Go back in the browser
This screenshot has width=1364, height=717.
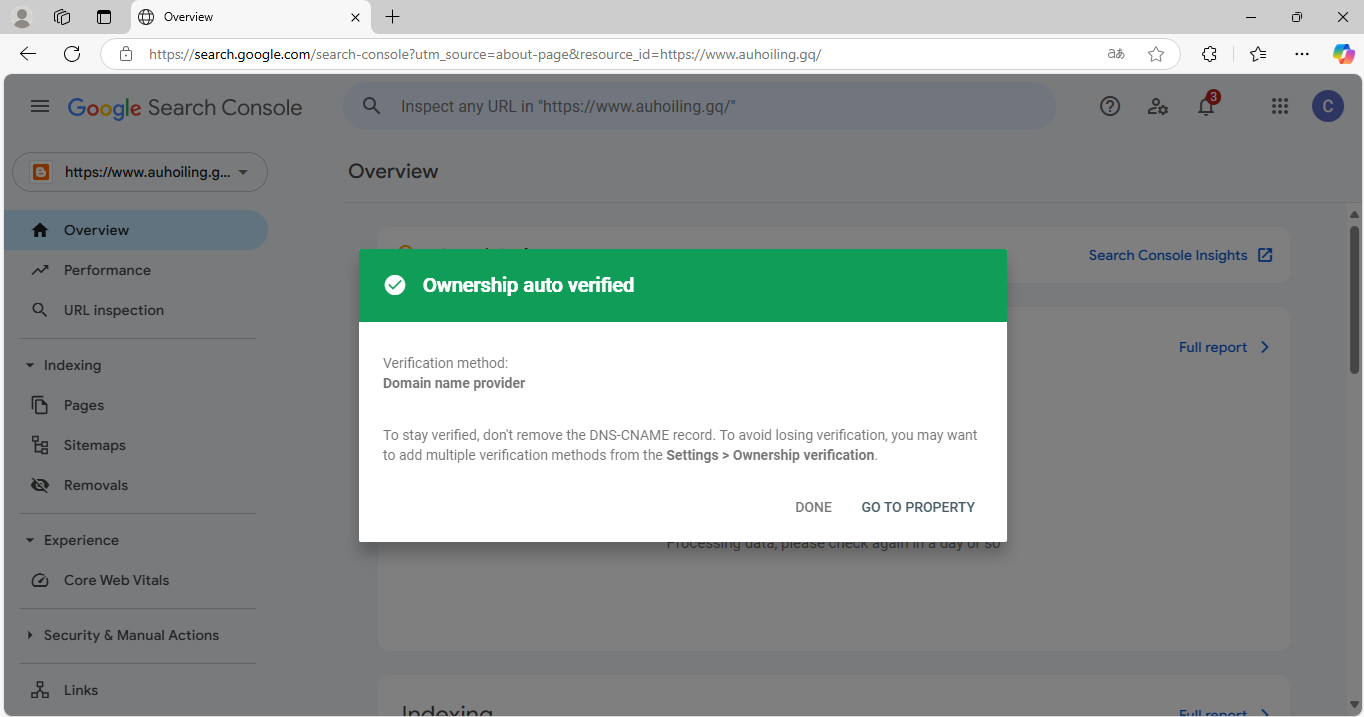tap(28, 54)
